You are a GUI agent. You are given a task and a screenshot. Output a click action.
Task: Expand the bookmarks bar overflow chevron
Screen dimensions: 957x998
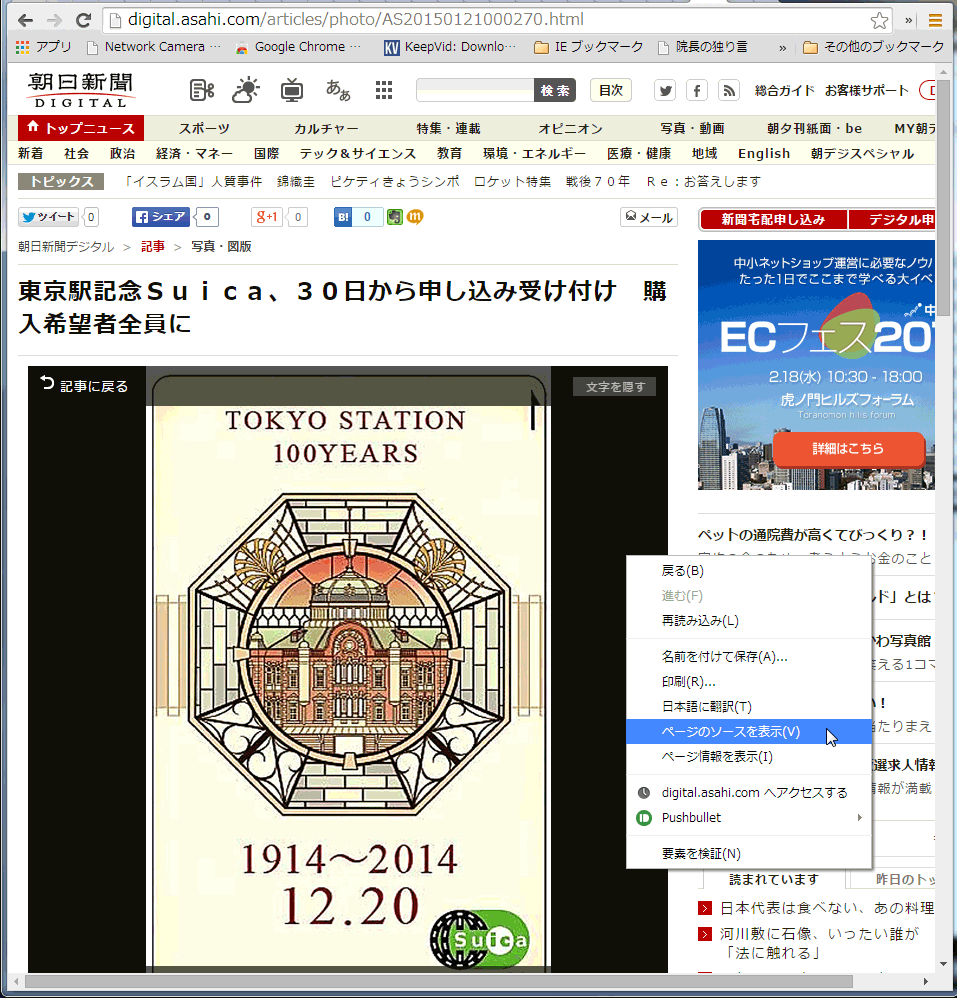782,47
